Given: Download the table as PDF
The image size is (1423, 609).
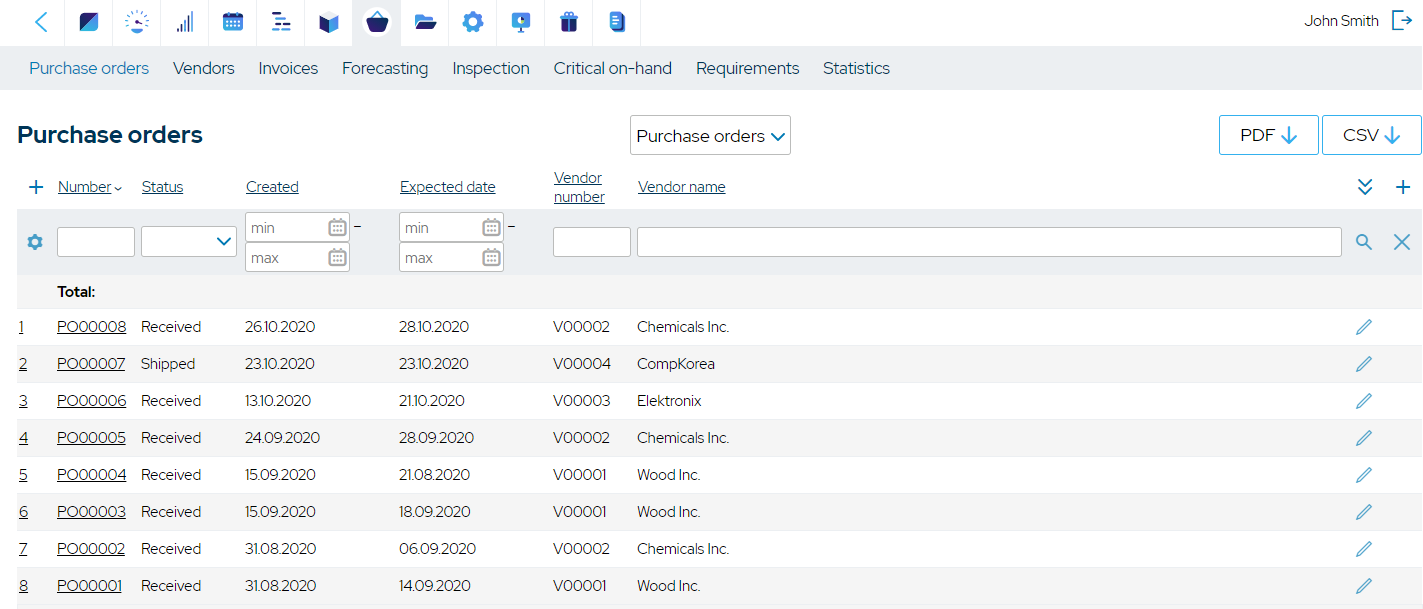Looking at the screenshot, I should click(1268, 134).
